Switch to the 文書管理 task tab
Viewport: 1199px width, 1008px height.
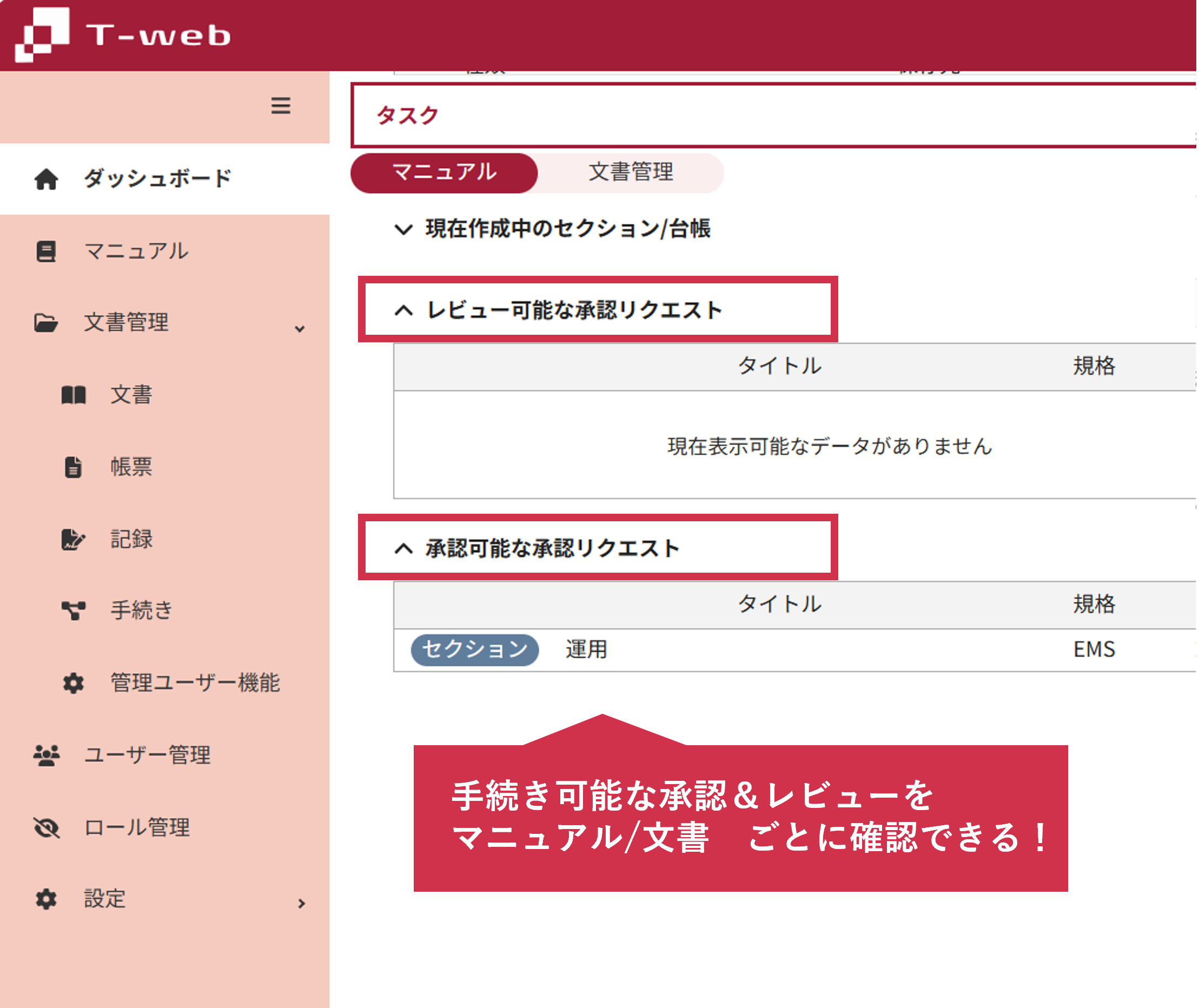(631, 172)
